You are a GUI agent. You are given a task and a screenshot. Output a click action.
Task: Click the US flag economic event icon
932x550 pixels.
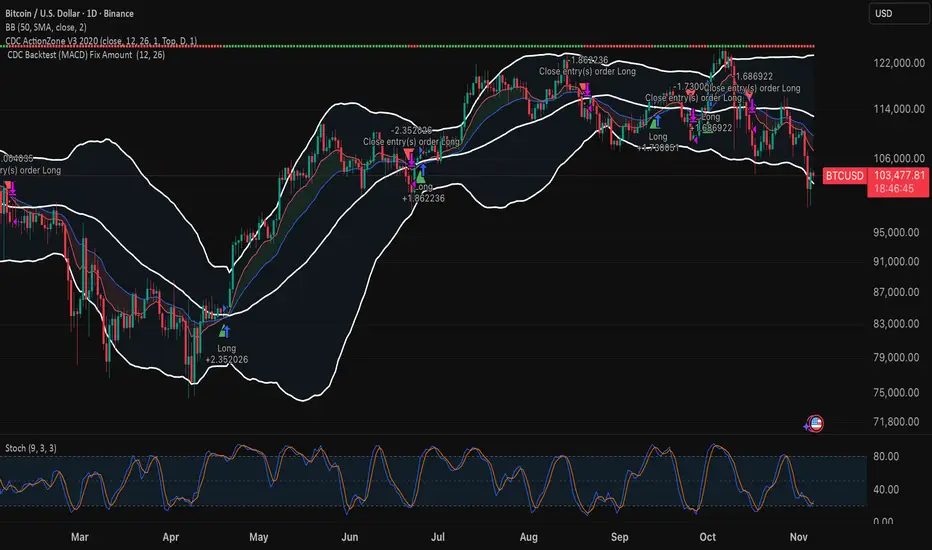[816, 423]
